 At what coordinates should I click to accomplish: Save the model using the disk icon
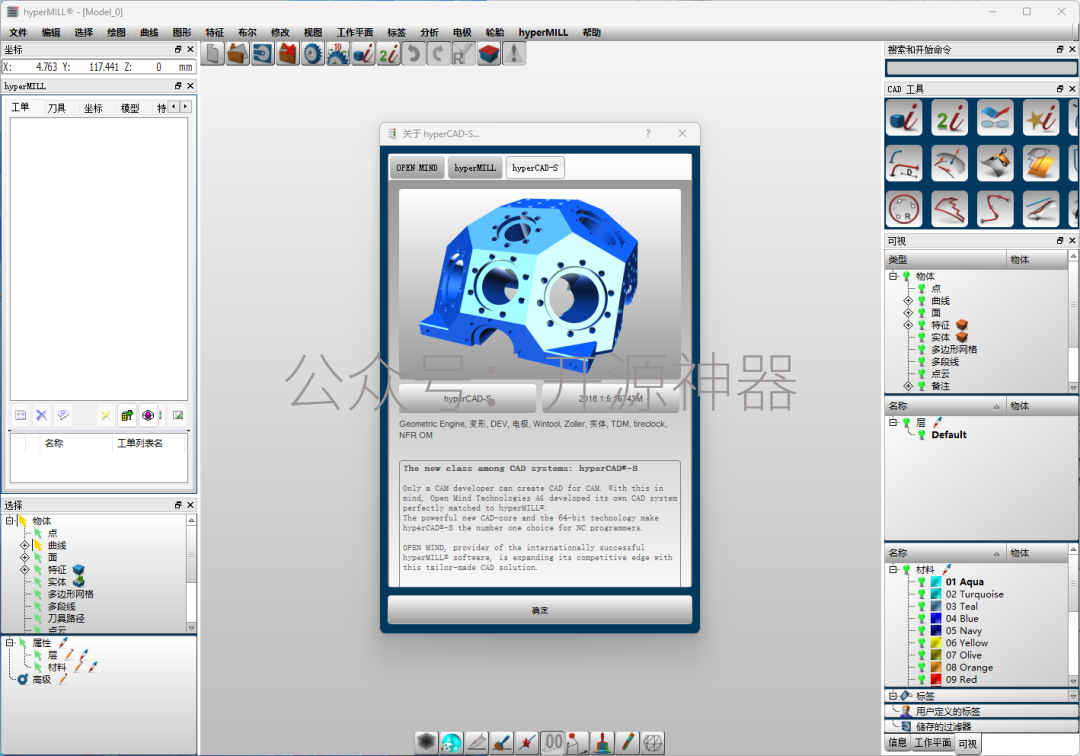[262, 54]
